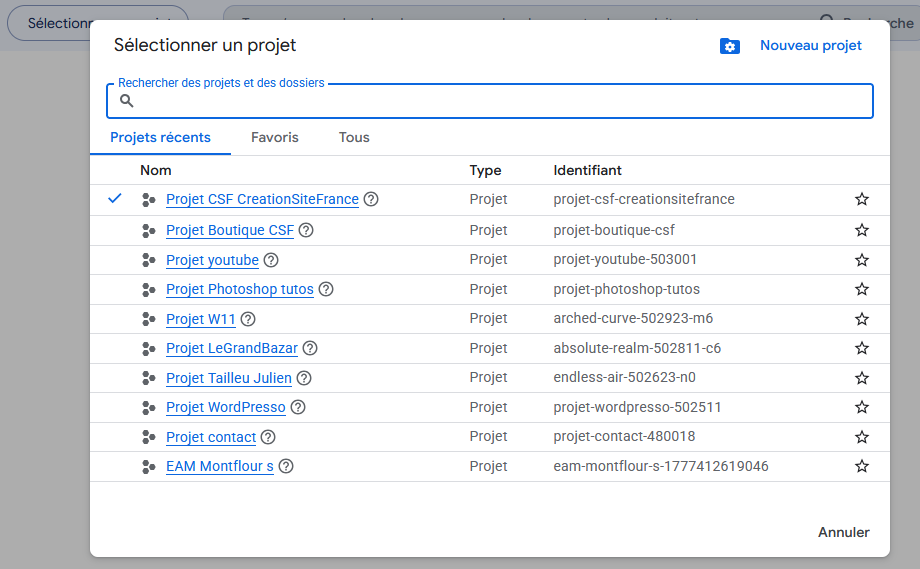The width and height of the screenshot is (920, 569).
Task: Switch to the Projets récents tab
Action: click(160, 137)
